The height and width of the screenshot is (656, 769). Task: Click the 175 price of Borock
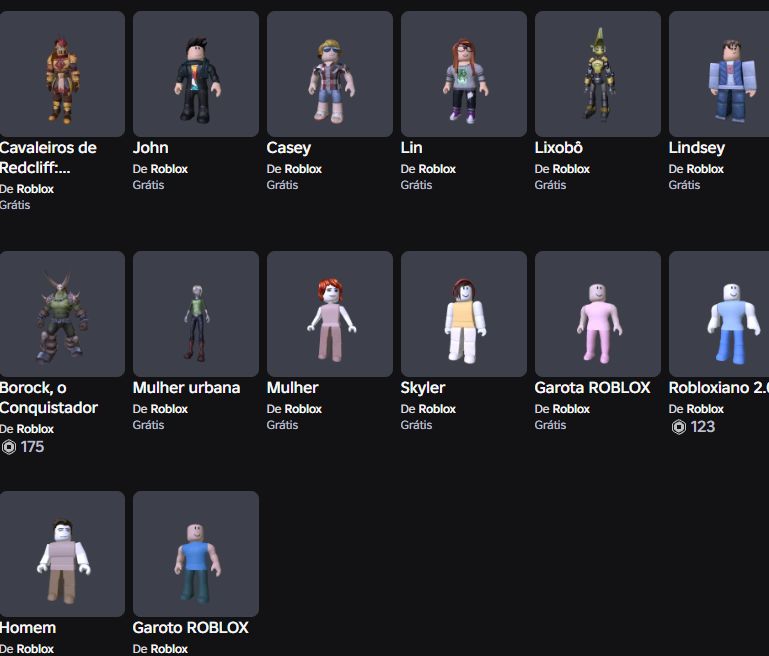pos(32,447)
